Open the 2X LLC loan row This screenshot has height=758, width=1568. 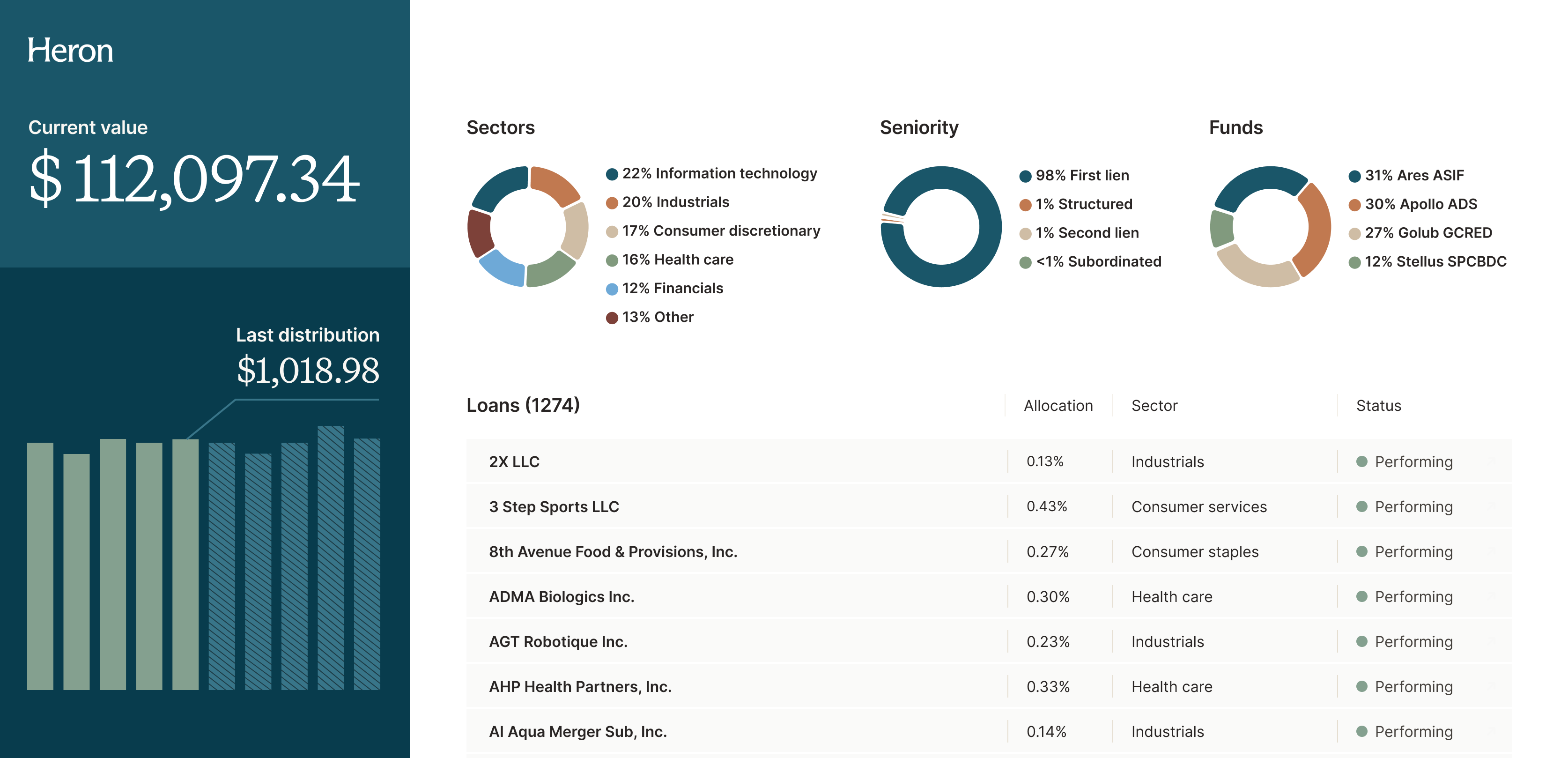point(989,461)
